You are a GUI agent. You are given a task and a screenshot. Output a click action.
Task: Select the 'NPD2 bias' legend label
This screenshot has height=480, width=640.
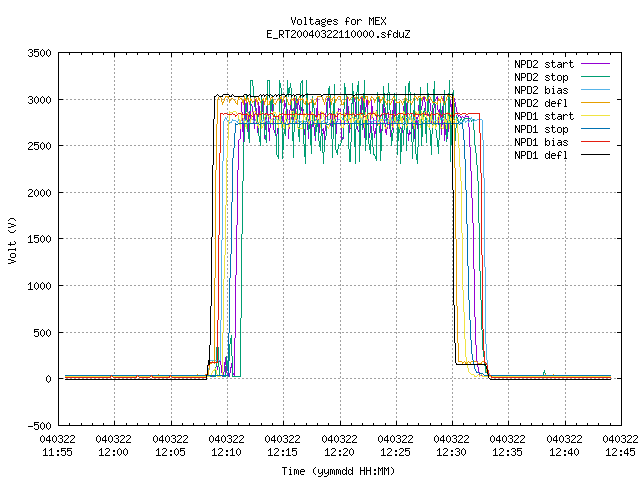[541, 90]
